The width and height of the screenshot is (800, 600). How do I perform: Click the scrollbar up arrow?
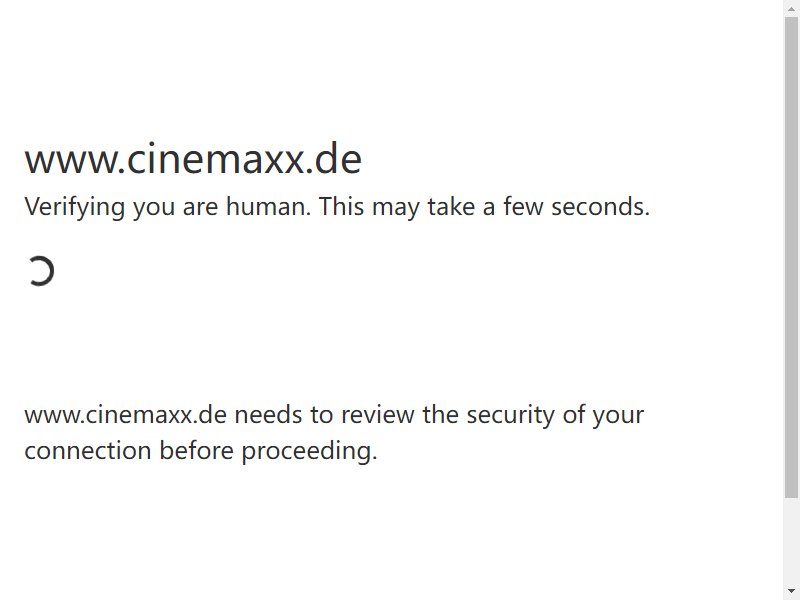[x=791, y=7]
